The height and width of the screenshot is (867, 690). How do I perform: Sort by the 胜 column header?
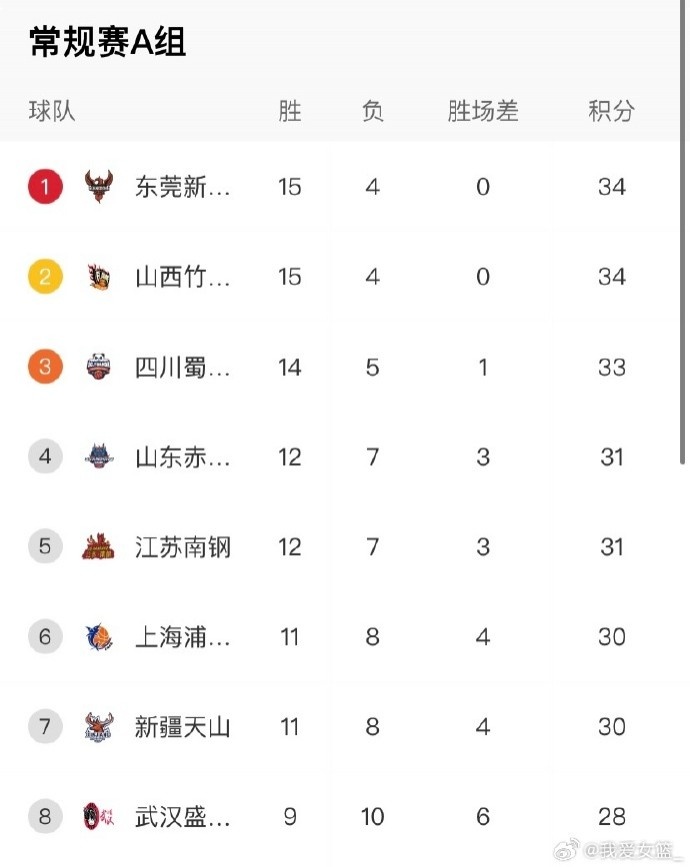click(x=290, y=111)
